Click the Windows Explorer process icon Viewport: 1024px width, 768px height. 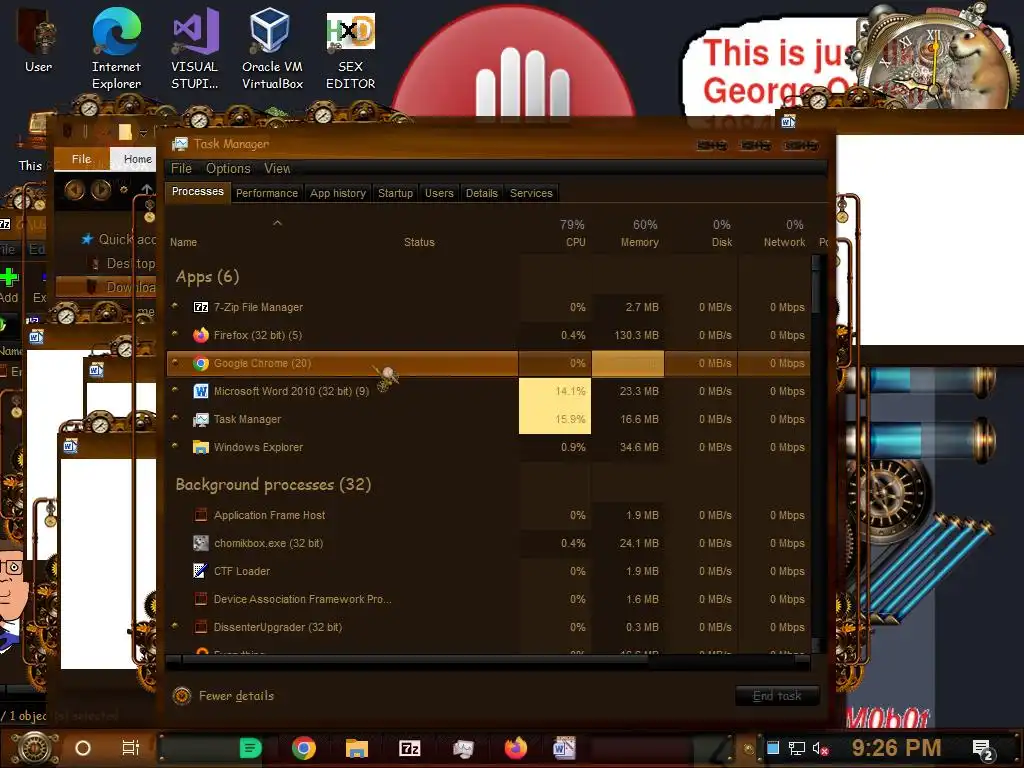201,447
